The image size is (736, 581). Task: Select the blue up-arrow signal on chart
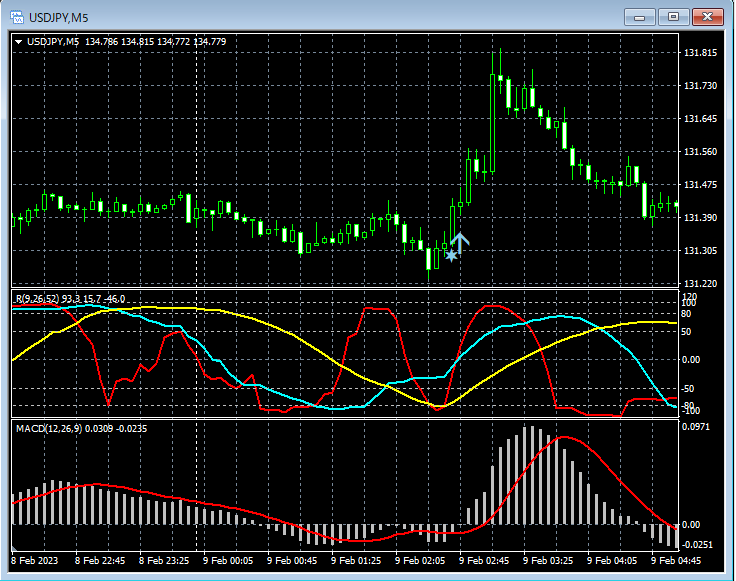tap(460, 243)
